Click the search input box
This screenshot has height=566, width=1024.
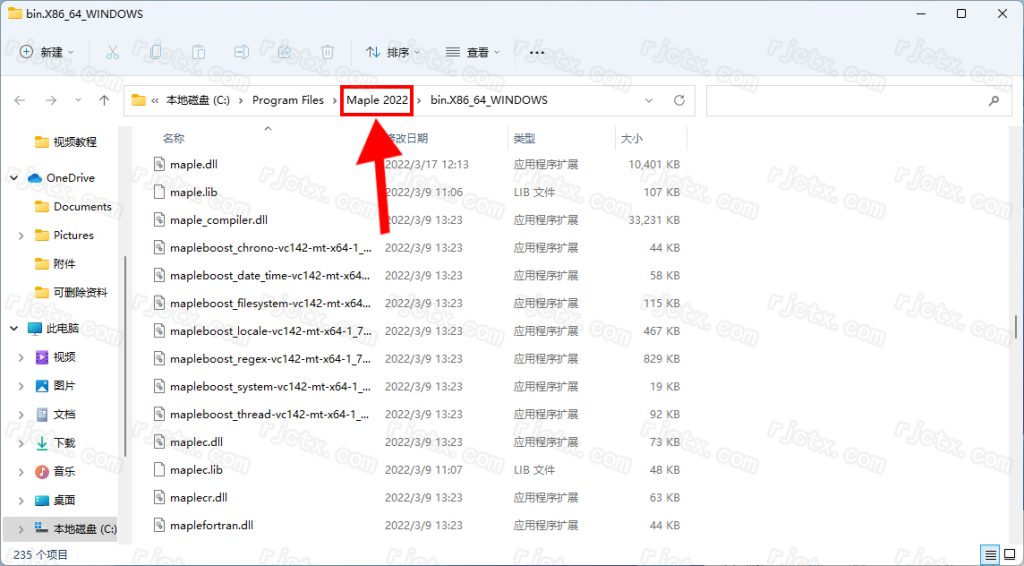pos(845,100)
